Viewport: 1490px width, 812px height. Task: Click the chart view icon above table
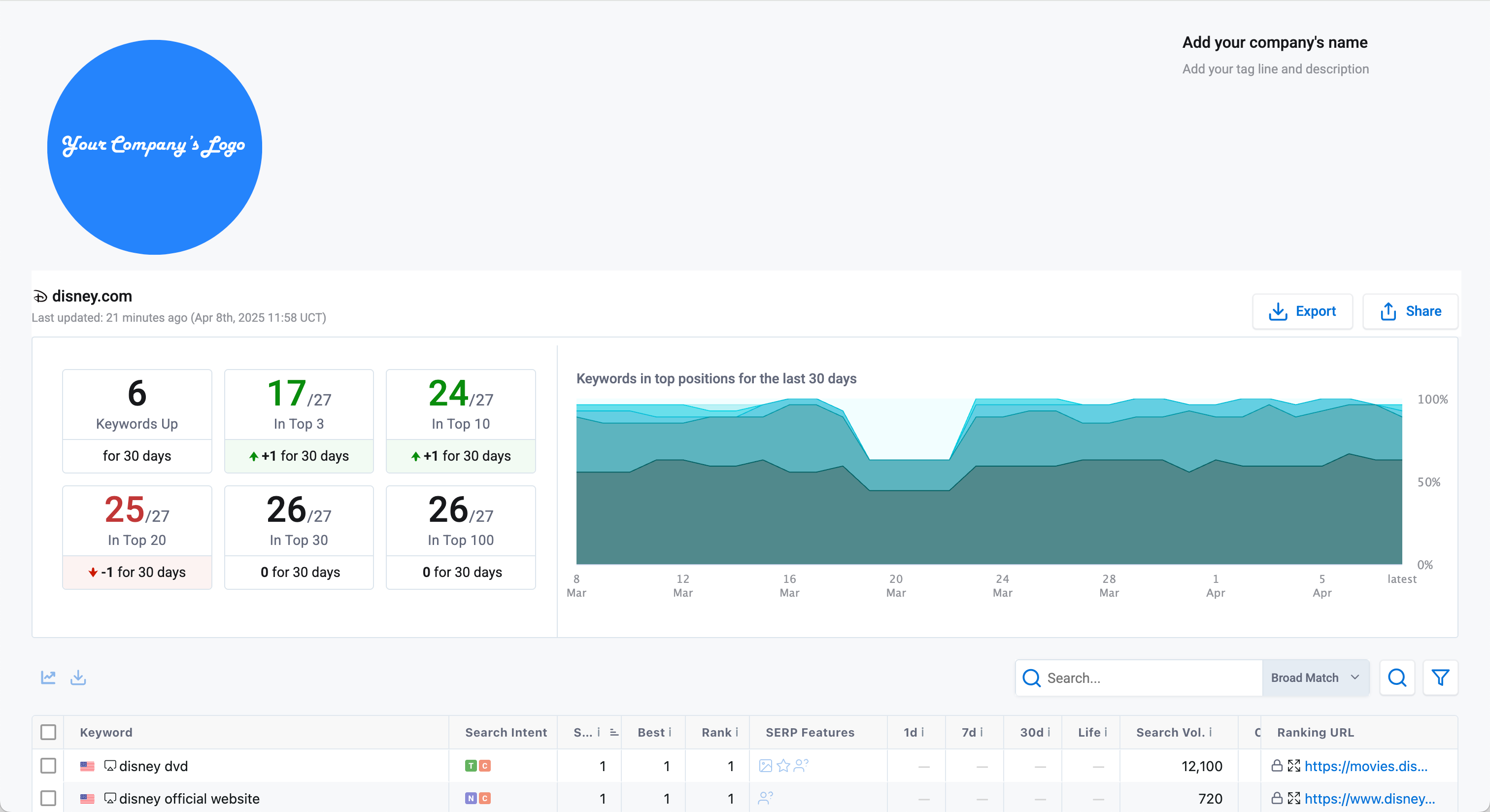pyautogui.click(x=48, y=677)
